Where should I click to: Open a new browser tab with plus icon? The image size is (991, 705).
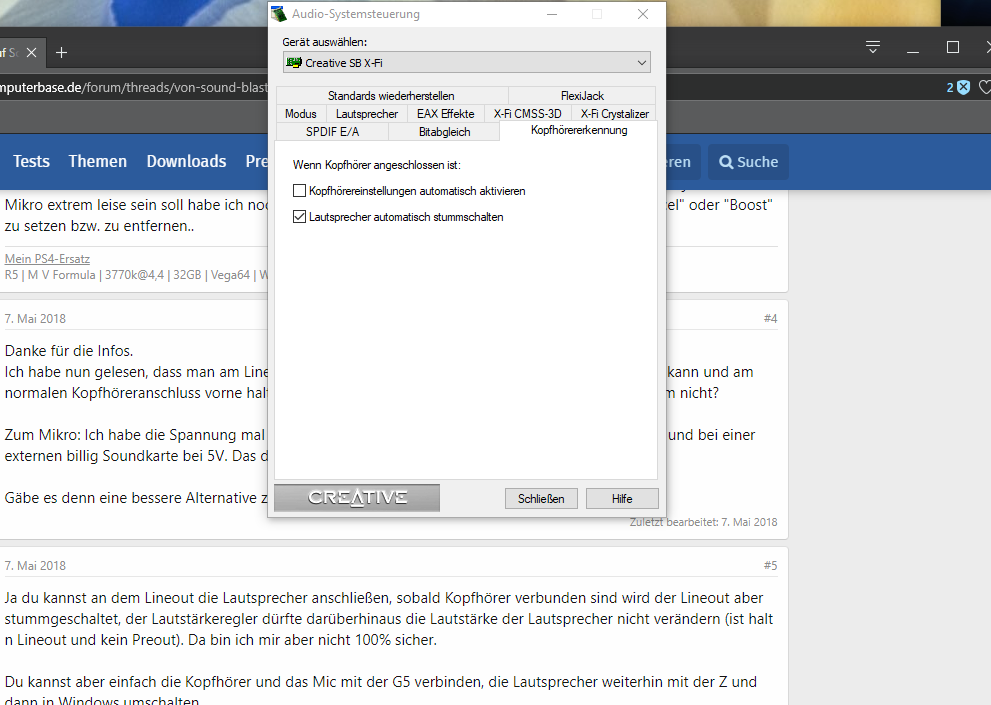point(61,52)
